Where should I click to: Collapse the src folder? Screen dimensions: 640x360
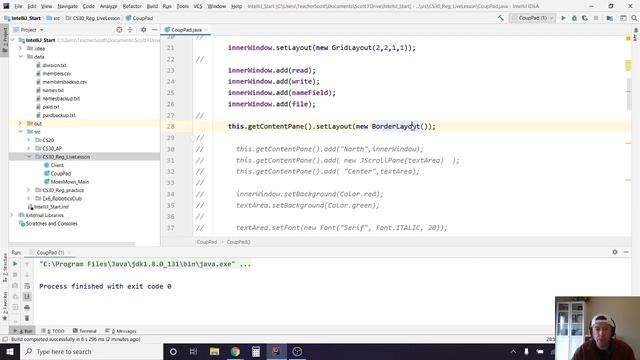(20, 131)
